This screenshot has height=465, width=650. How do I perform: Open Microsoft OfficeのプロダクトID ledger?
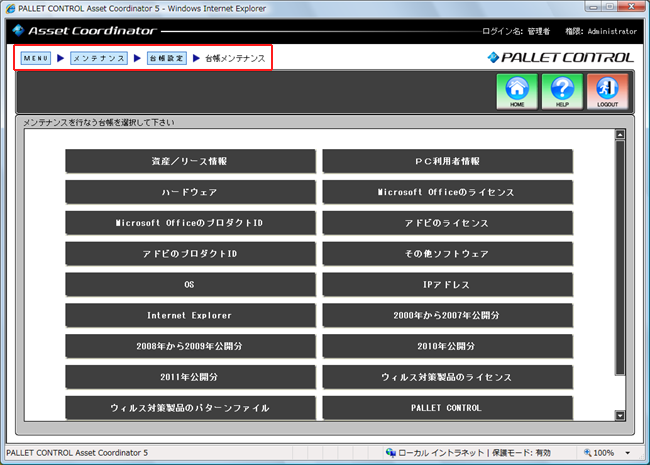coord(190,223)
